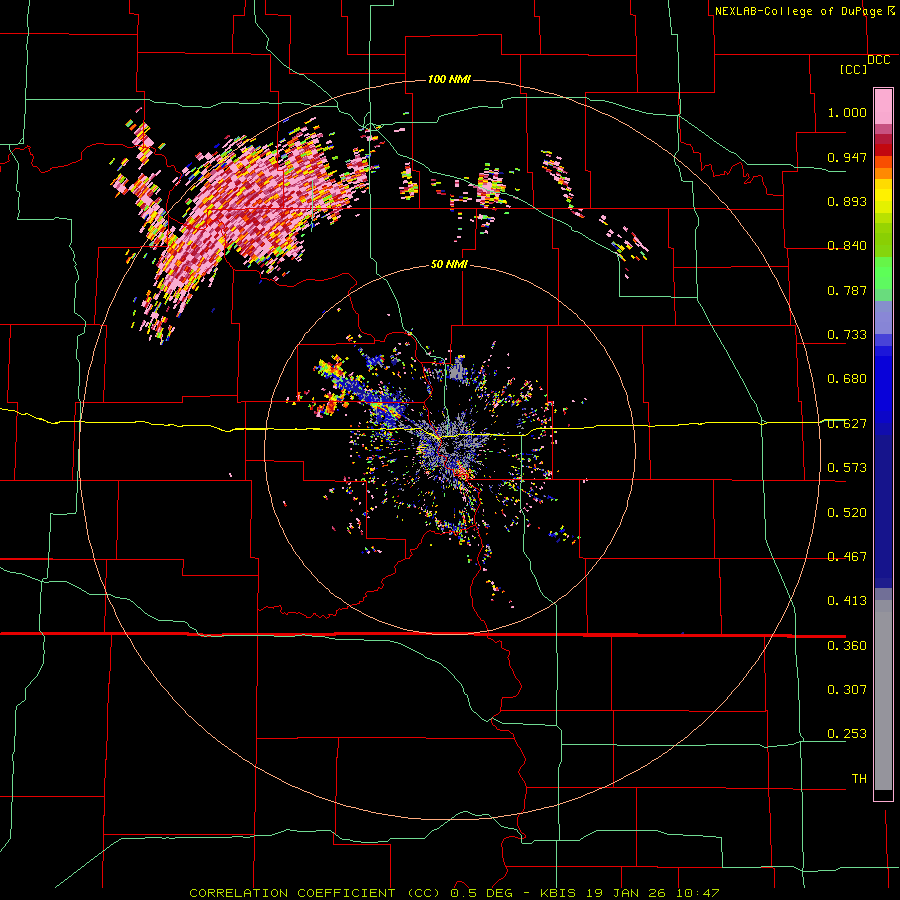This screenshot has width=900, height=900.
Task: Click the 100 NMI range ring label
Action: tap(449, 79)
